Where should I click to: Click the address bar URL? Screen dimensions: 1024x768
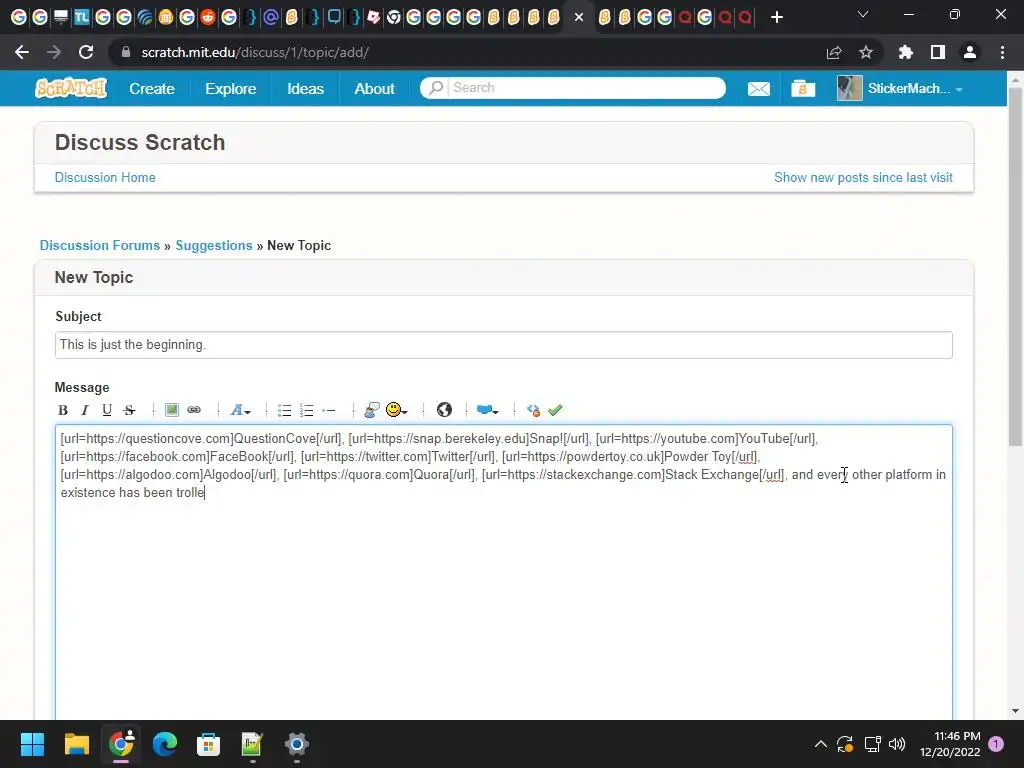[255, 52]
